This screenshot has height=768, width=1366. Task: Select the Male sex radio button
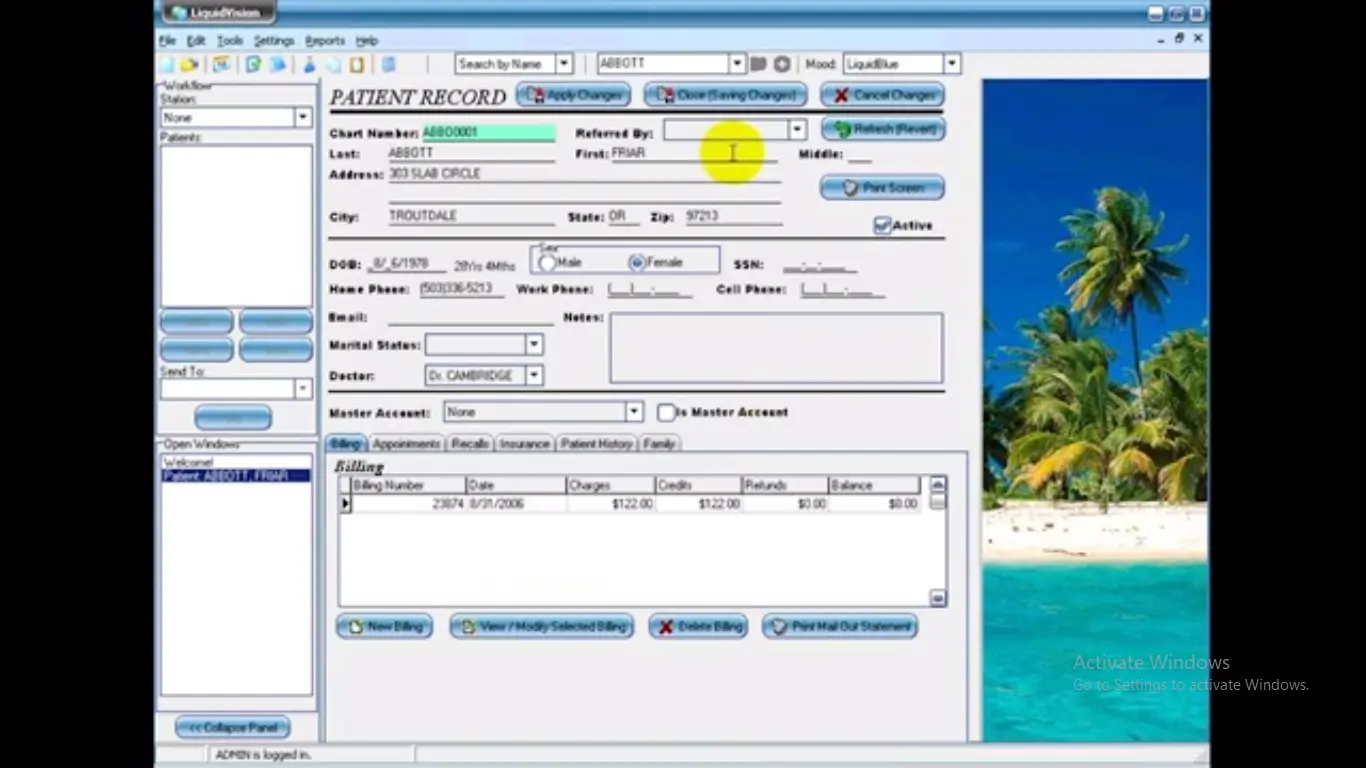click(x=548, y=262)
